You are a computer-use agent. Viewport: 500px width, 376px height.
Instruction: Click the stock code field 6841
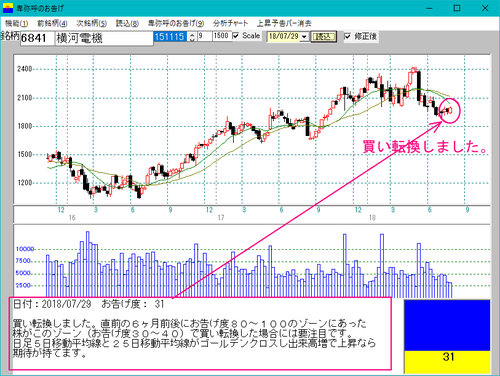coord(37,38)
